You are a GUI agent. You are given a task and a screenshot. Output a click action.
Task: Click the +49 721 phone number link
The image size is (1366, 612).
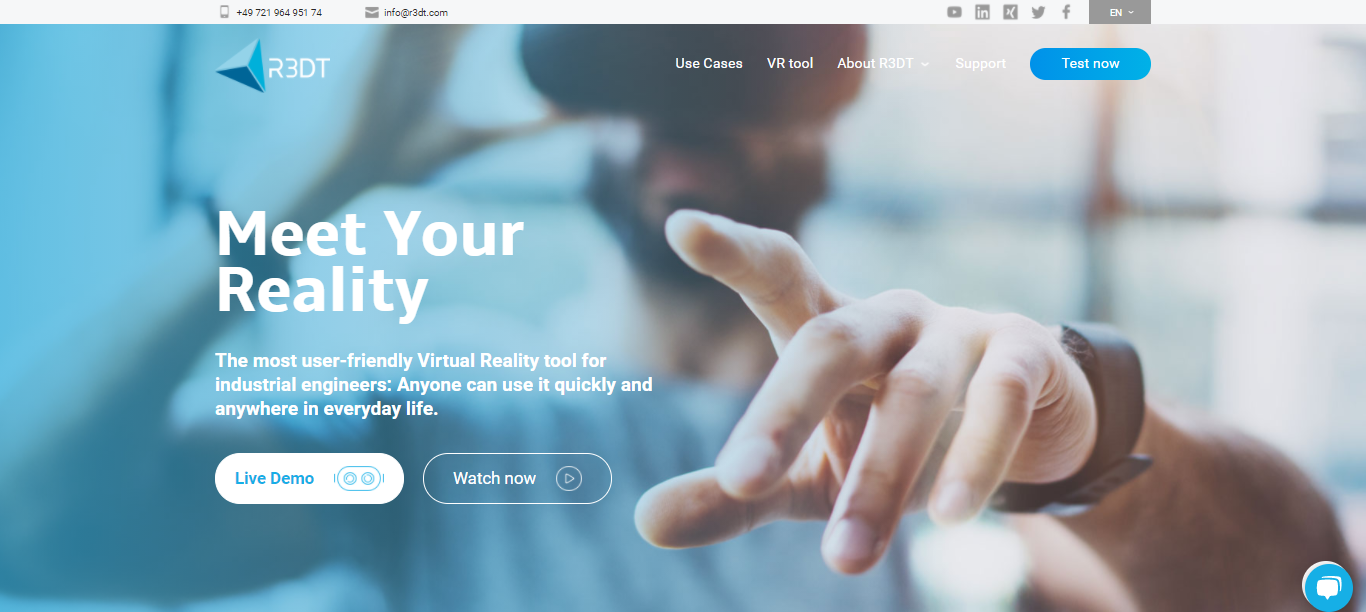279,12
